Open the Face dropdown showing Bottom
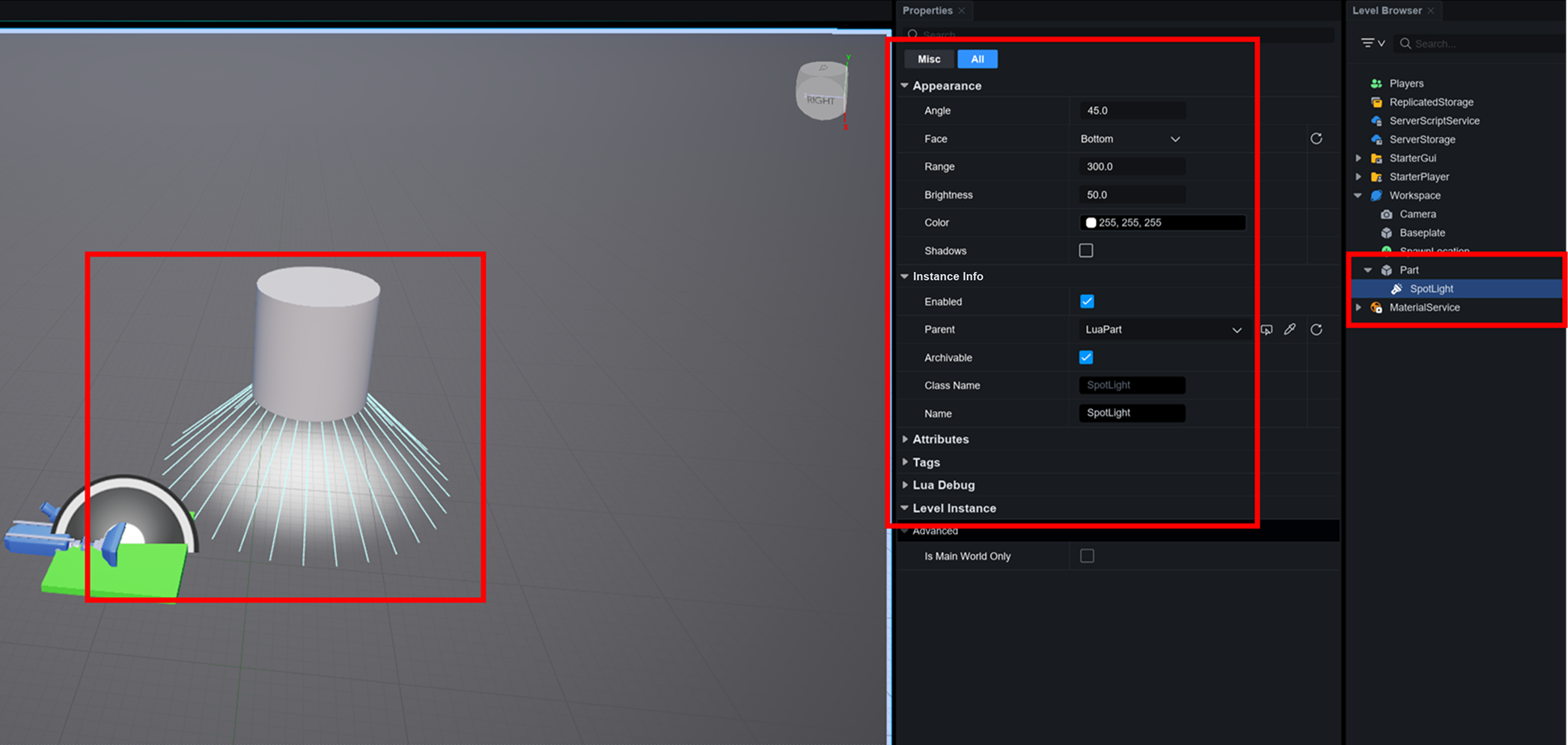 click(1130, 139)
